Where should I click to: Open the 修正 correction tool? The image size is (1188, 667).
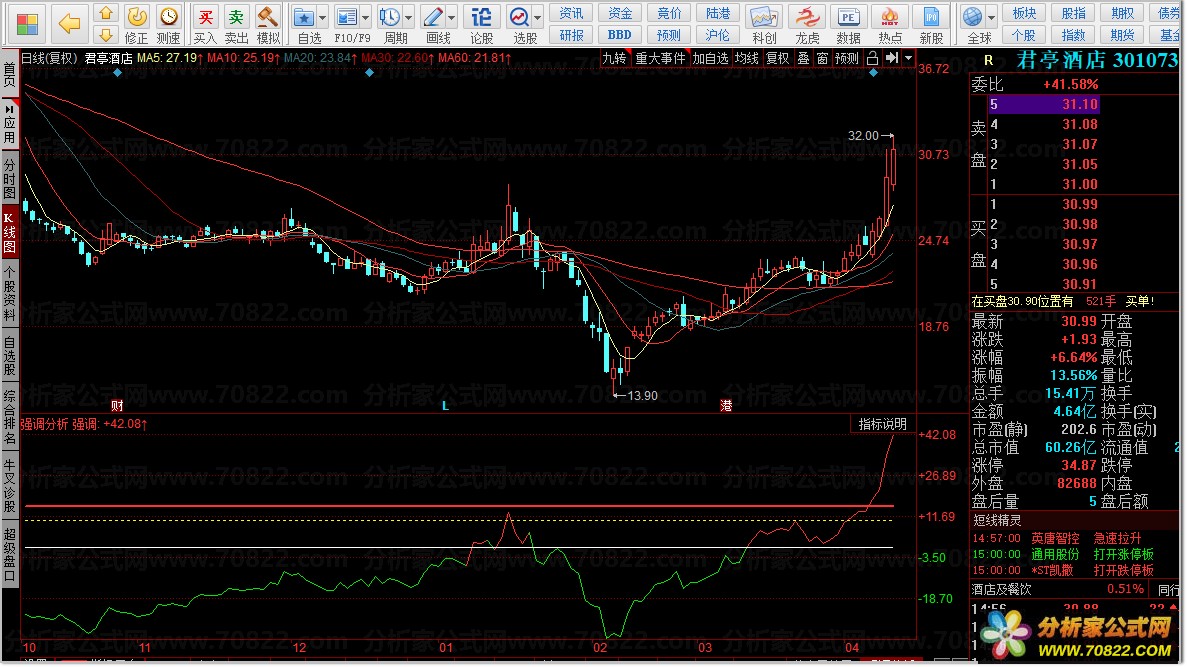136,23
